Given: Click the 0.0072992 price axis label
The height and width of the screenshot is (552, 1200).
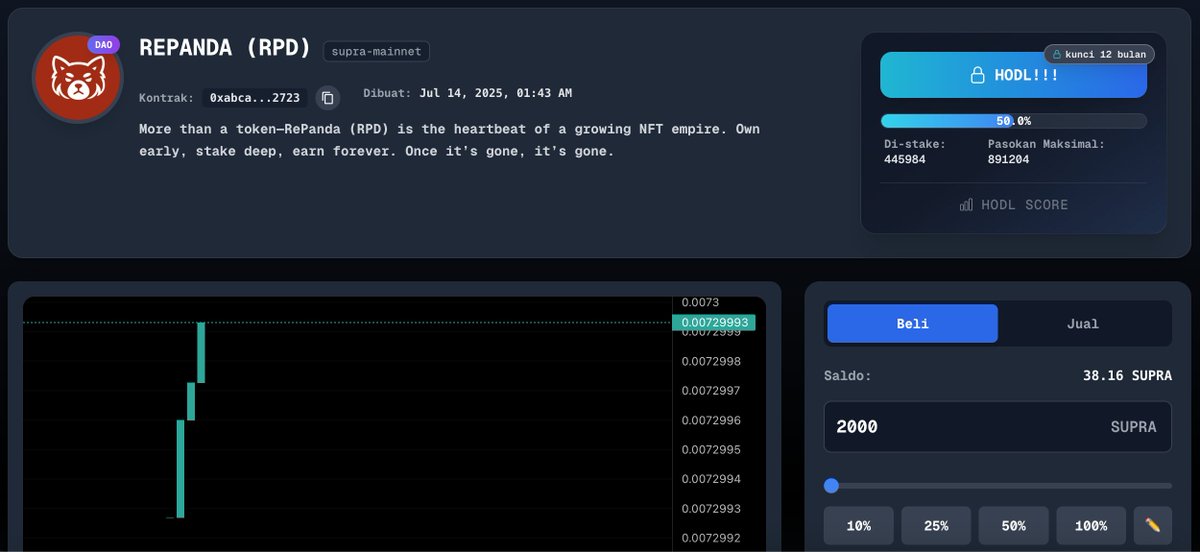Looking at the screenshot, I should (711, 538).
